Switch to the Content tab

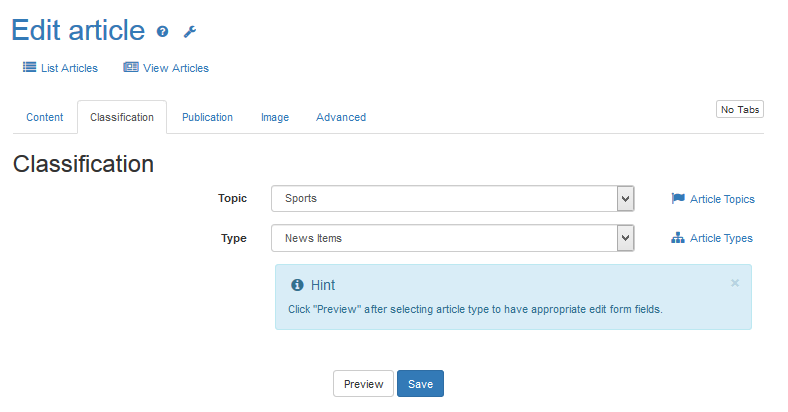click(x=45, y=117)
